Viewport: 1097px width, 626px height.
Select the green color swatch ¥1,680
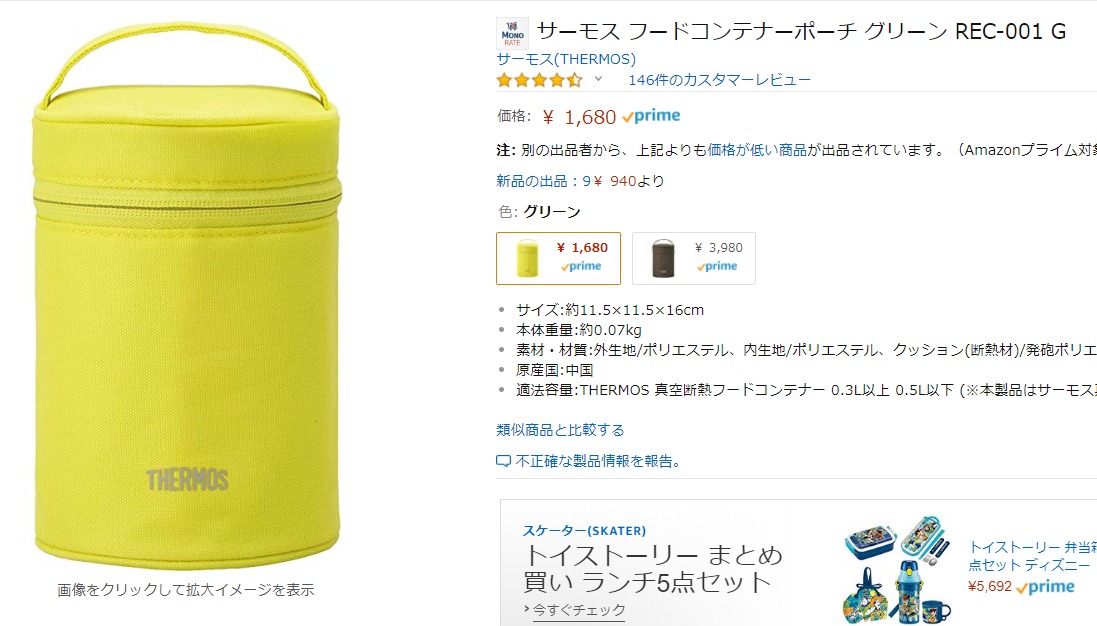tap(558, 258)
